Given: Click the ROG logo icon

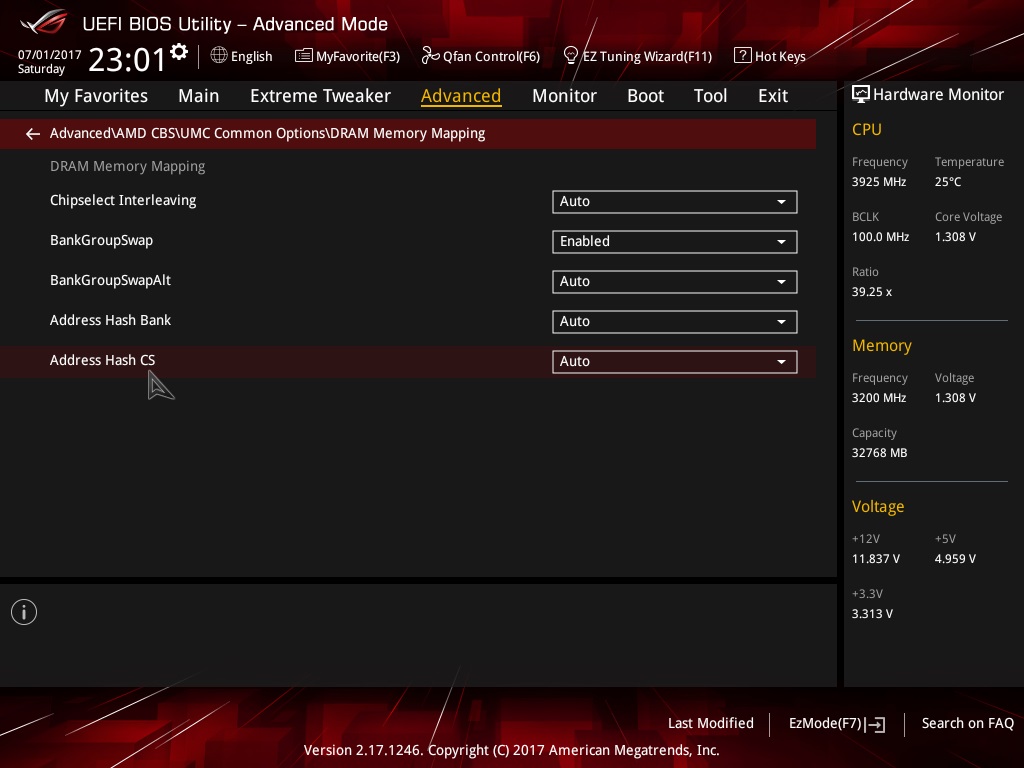Looking at the screenshot, I should click(x=44, y=22).
